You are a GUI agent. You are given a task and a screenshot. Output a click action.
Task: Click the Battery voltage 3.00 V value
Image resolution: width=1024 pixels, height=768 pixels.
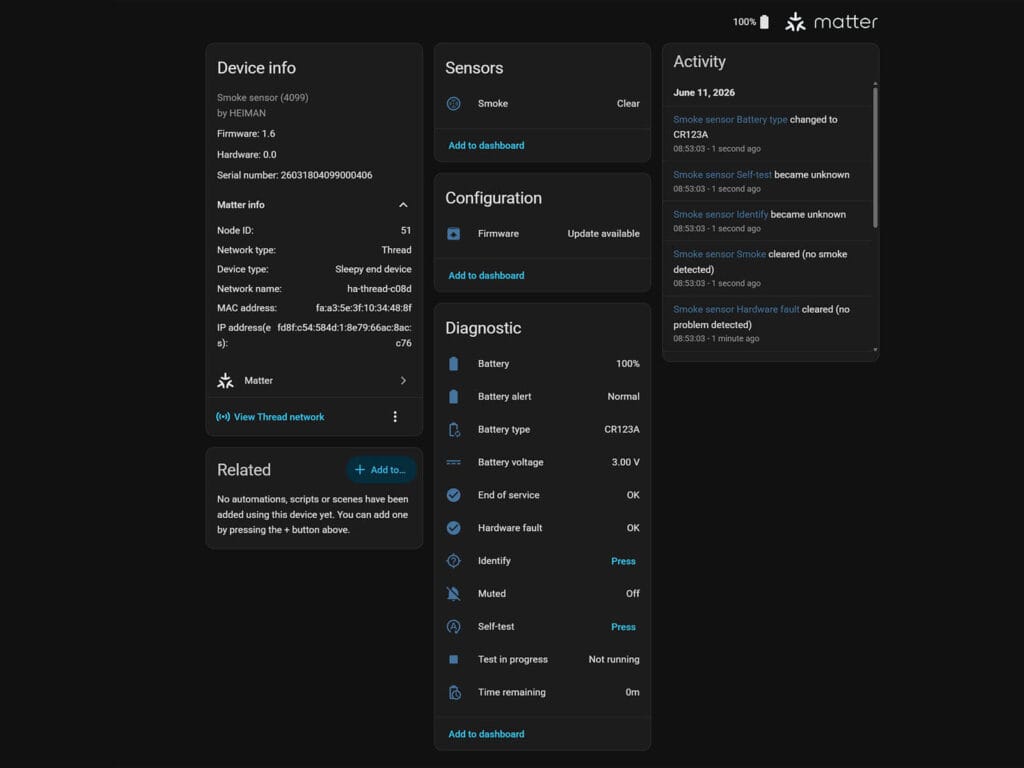pos(626,462)
